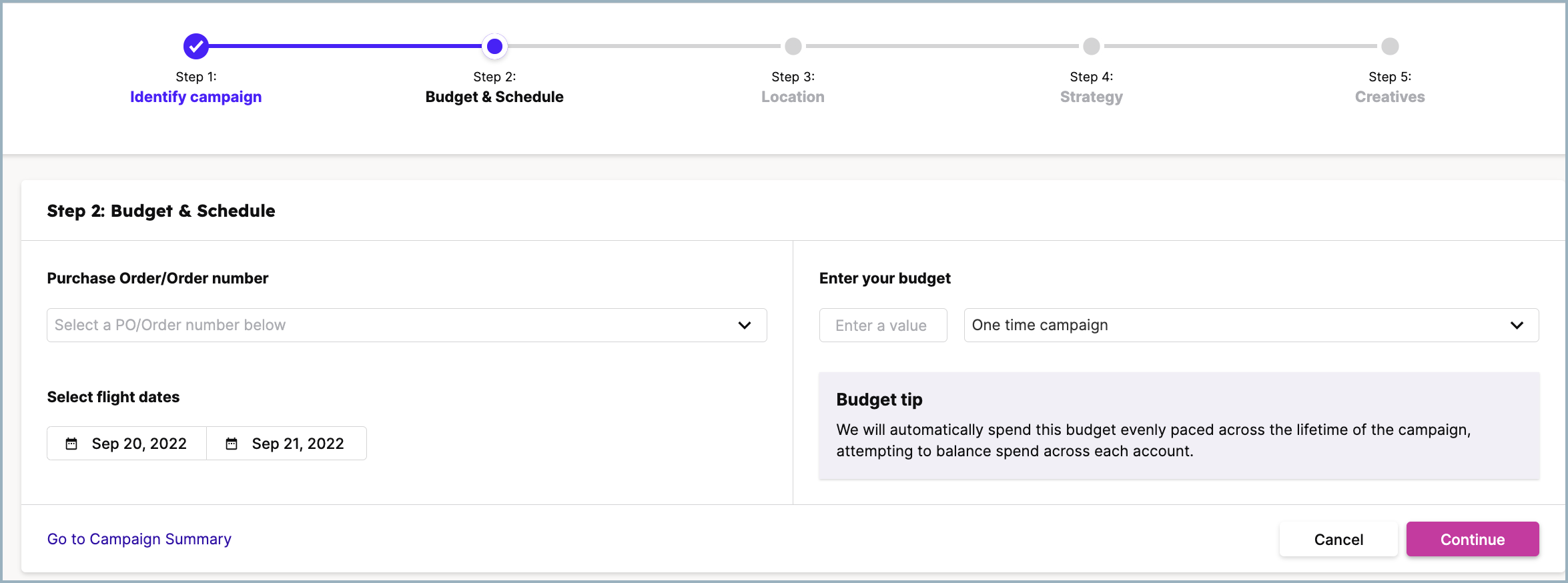The width and height of the screenshot is (1568, 583).
Task: Expand the PO/Order number chevron arrow
Action: coord(745,325)
